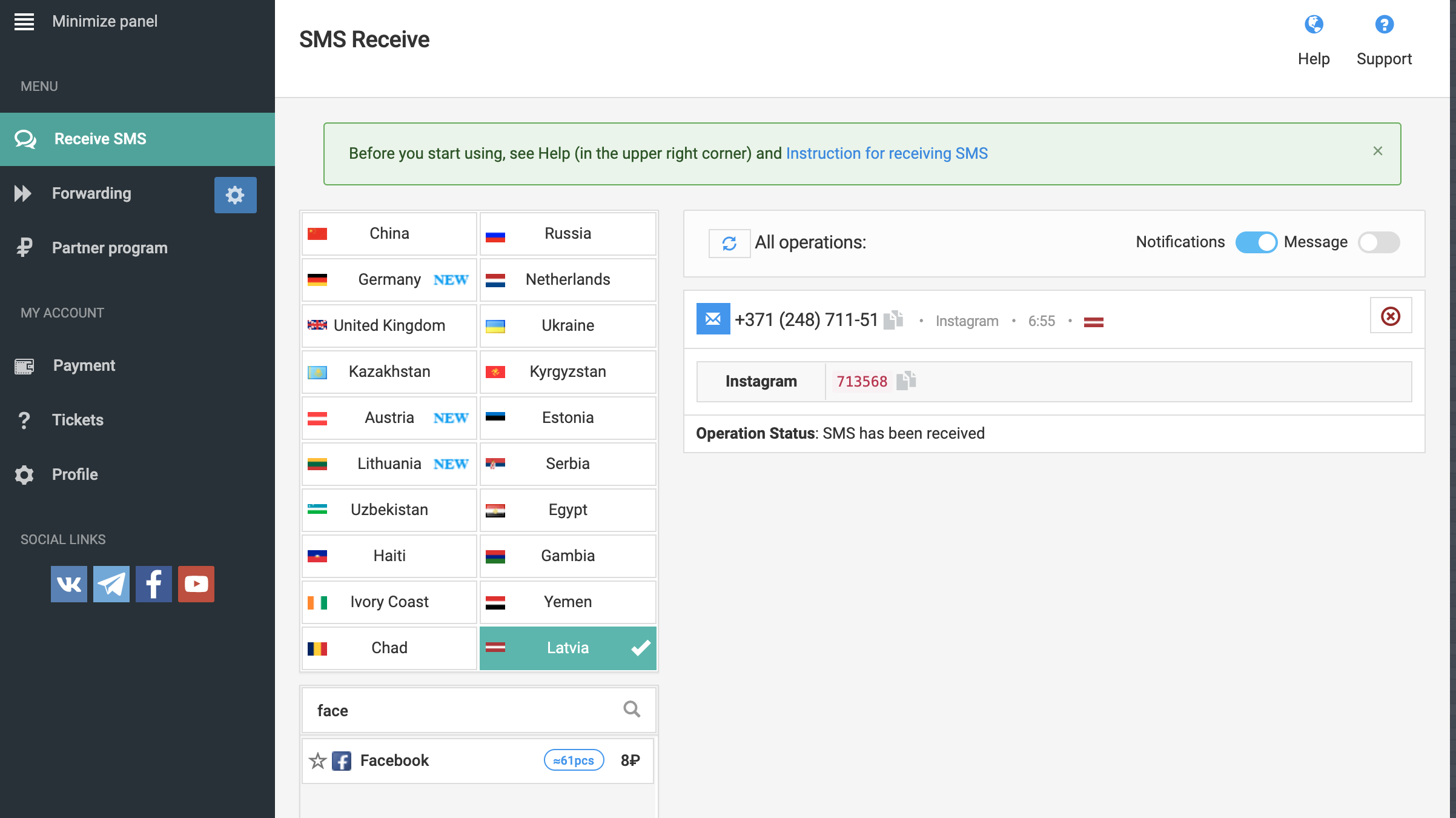Click the copy icon next to phone number

click(893, 320)
